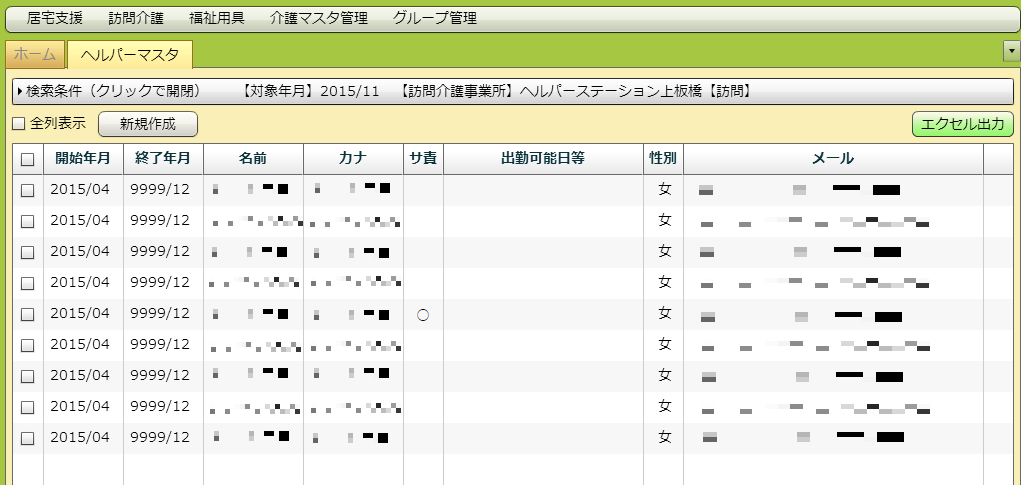Click the 新規作成 button

147,124
